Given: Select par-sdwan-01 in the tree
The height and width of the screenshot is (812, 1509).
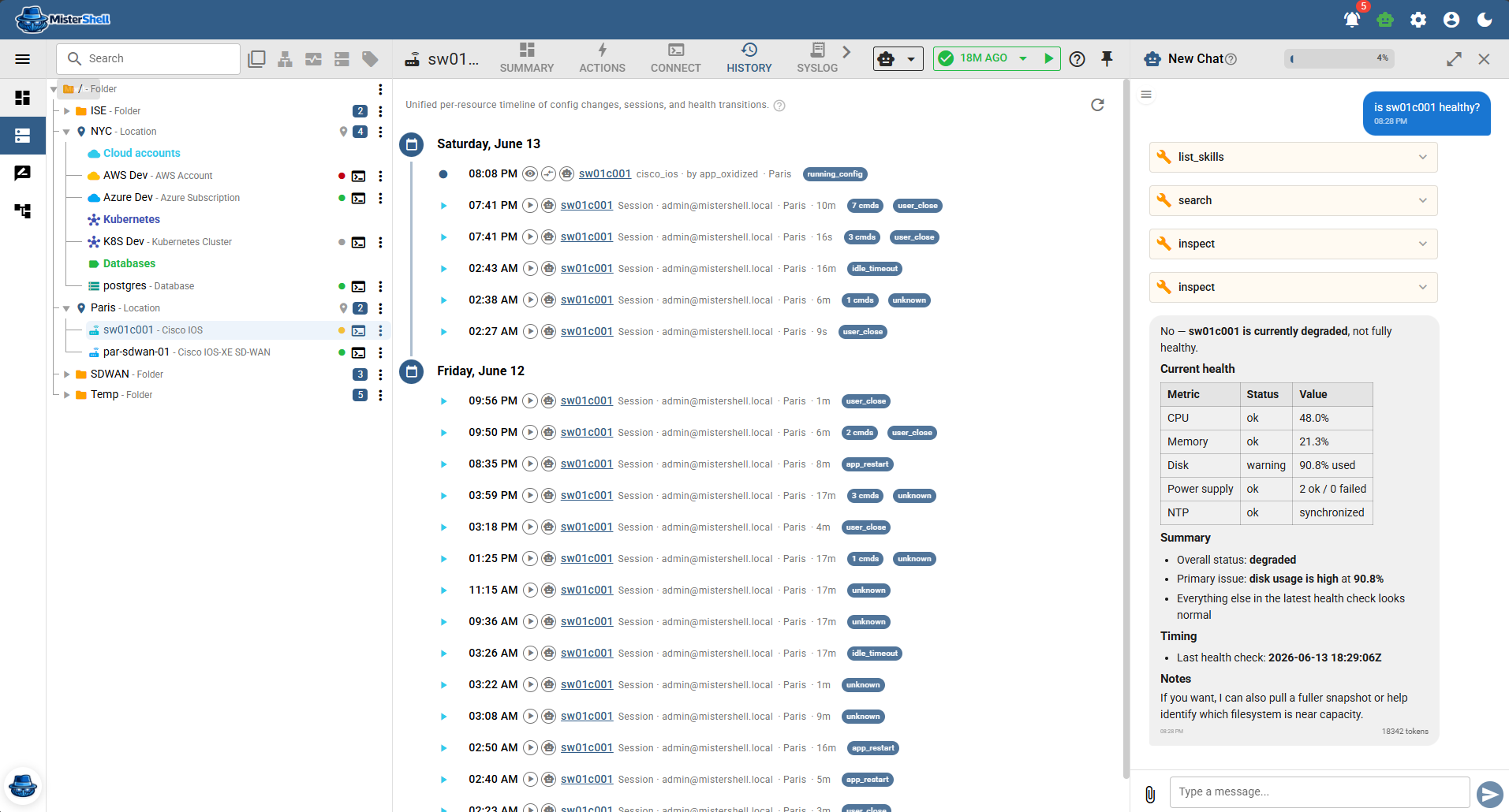Looking at the screenshot, I should [x=136, y=352].
